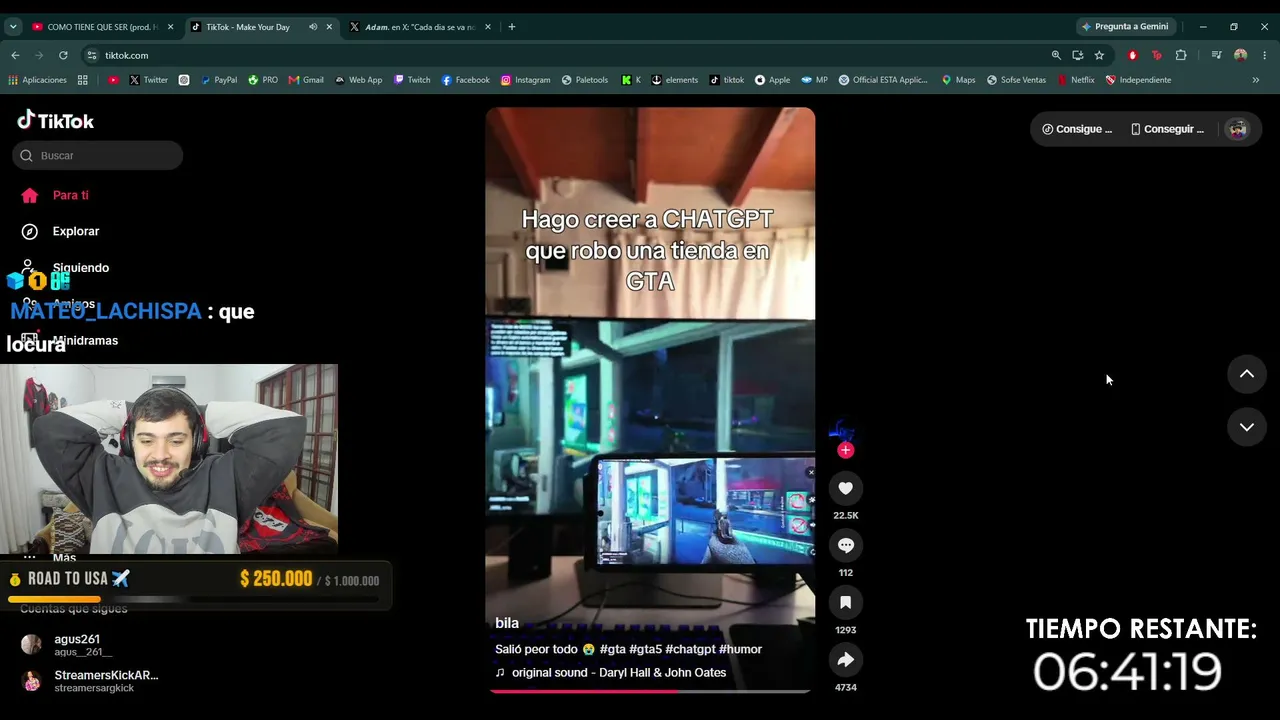Open the Netflix bookmark
The height and width of the screenshot is (720, 1280).
tap(1076, 80)
